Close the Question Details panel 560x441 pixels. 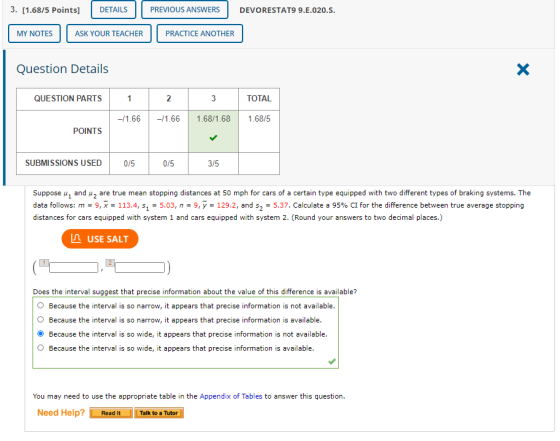522,69
